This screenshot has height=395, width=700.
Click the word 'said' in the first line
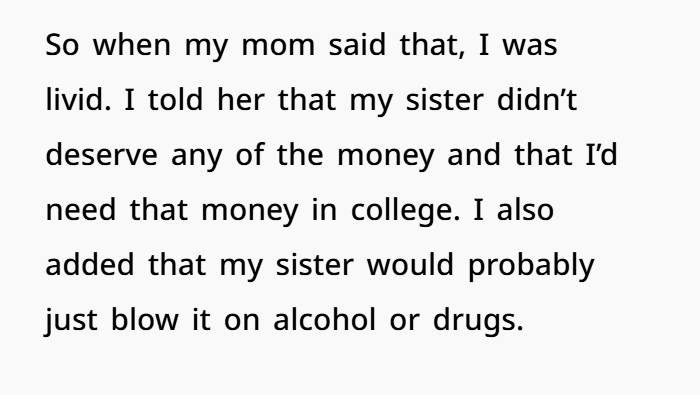click(357, 44)
